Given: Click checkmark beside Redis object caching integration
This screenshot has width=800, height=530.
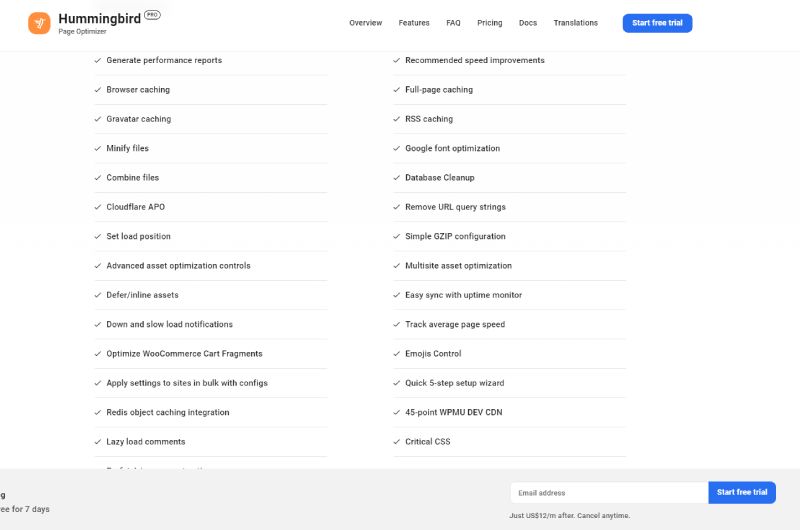Looking at the screenshot, I should [98, 412].
